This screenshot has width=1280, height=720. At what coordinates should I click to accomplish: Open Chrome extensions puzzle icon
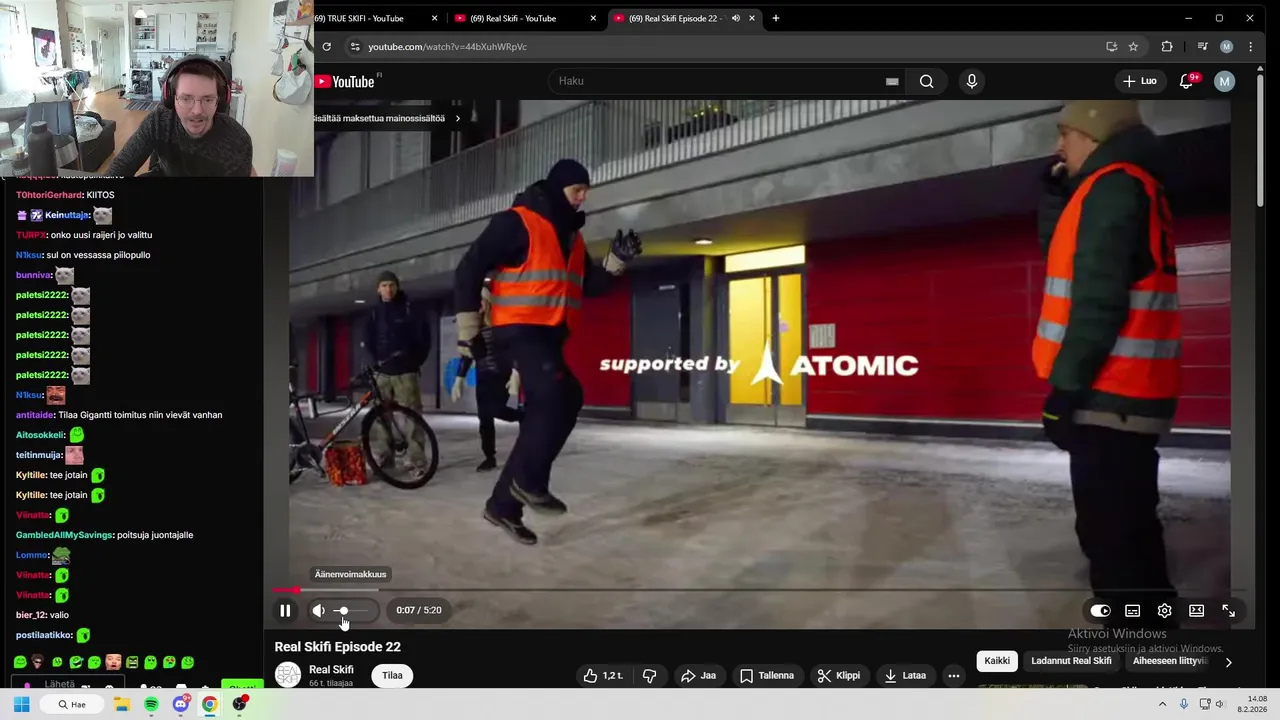click(1167, 46)
